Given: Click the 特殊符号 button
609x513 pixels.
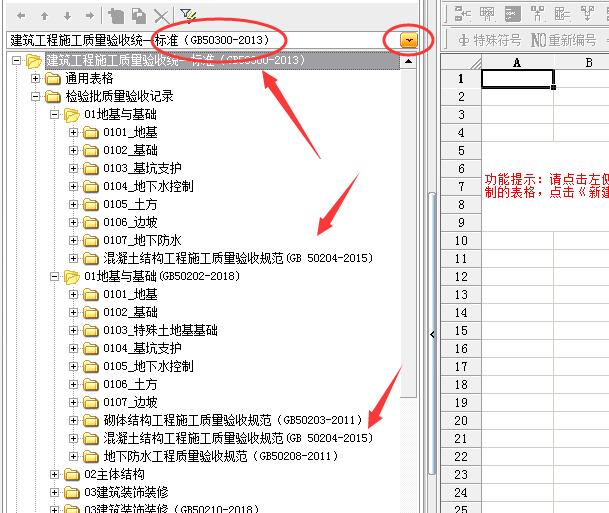Looking at the screenshot, I should pos(490,41).
